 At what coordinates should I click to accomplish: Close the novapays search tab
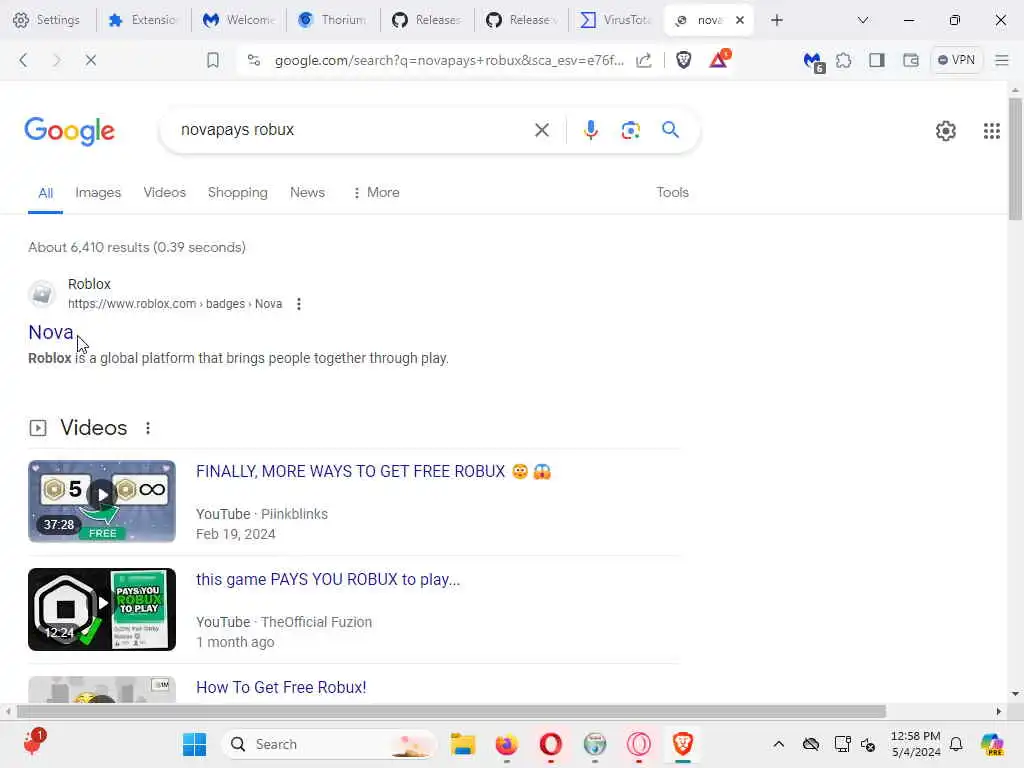(739, 20)
